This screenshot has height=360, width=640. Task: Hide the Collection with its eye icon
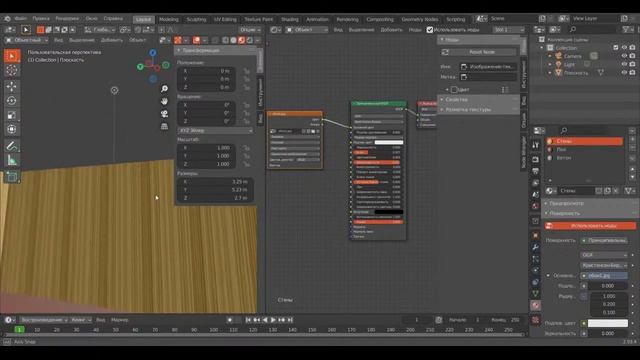(x=624, y=48)
